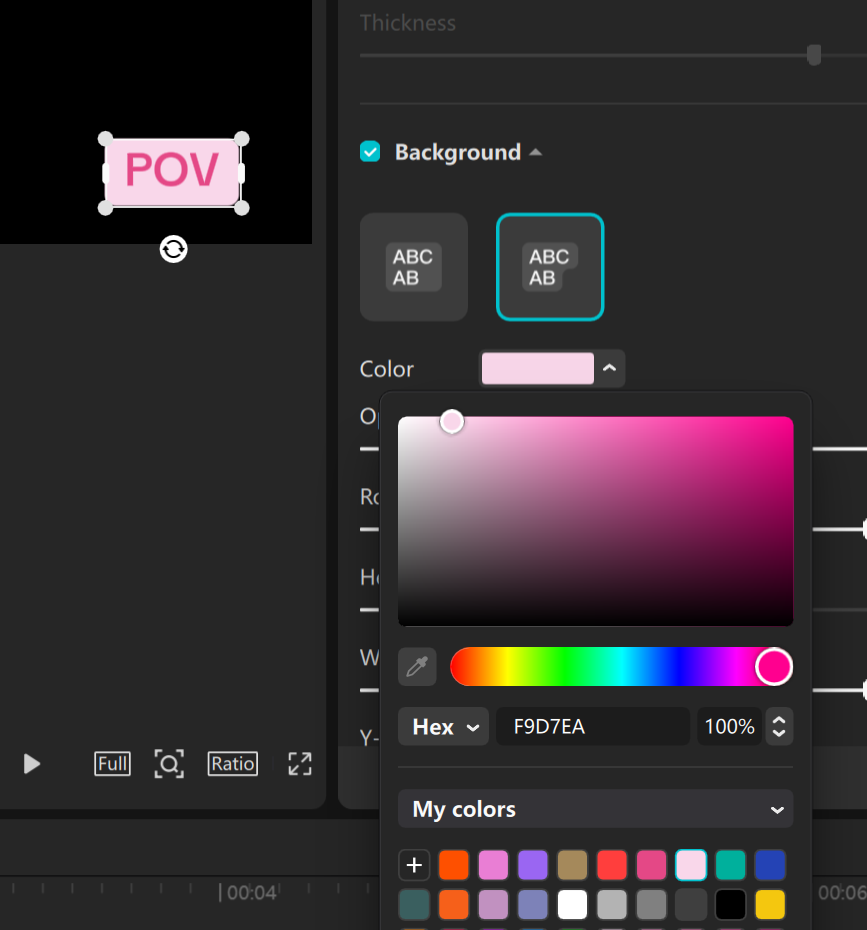The width and height of the screenshot is (867, 930).
Task: Pick the black swatch
Action: point(730,904)
